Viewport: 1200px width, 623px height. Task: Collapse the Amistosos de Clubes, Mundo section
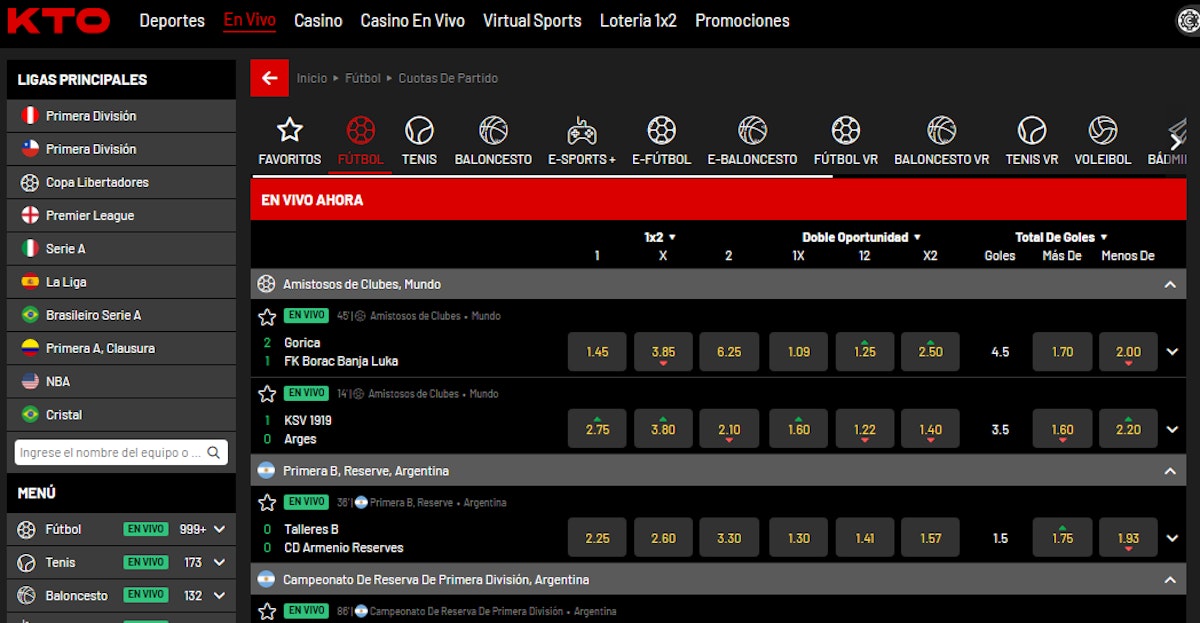pos(1169,285)
